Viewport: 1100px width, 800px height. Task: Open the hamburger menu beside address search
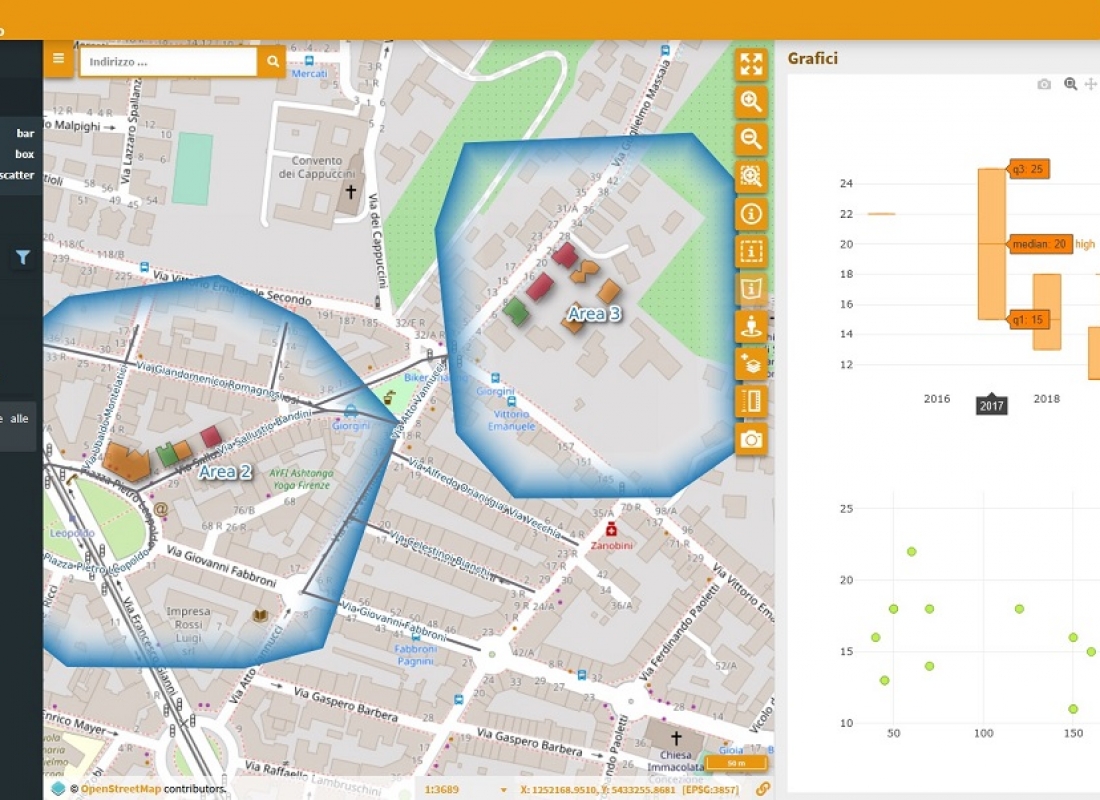coord(58,60)
